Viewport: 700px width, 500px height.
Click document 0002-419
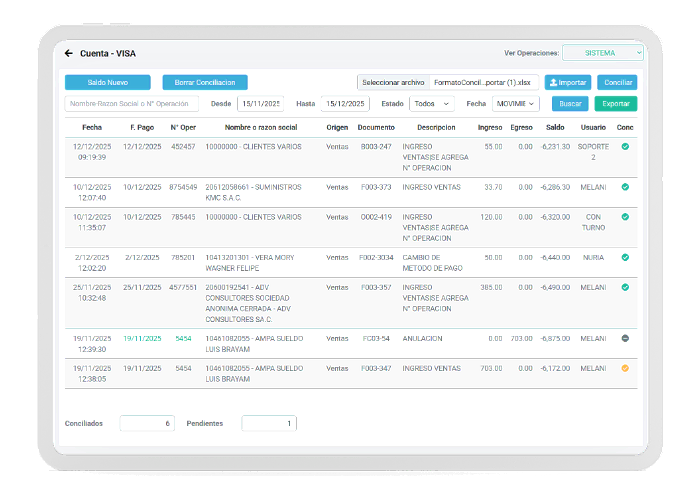tap(376, 217)
